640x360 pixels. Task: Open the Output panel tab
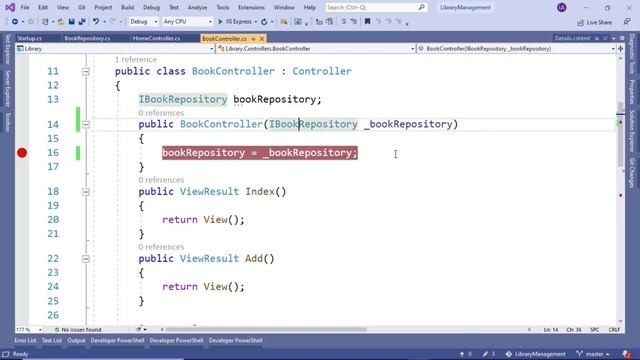76,340
